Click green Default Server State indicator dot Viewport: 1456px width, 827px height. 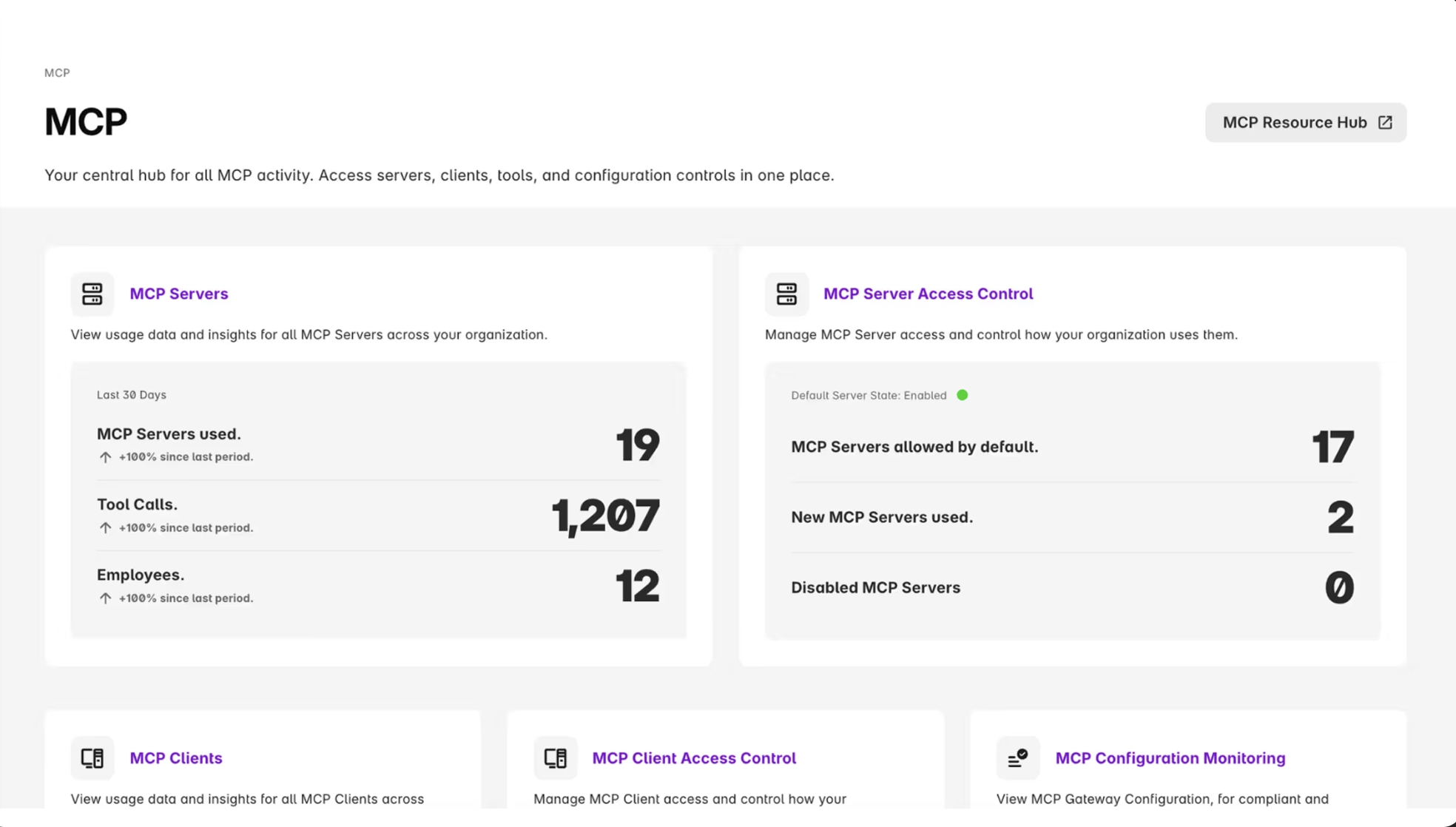pos(962,395)
